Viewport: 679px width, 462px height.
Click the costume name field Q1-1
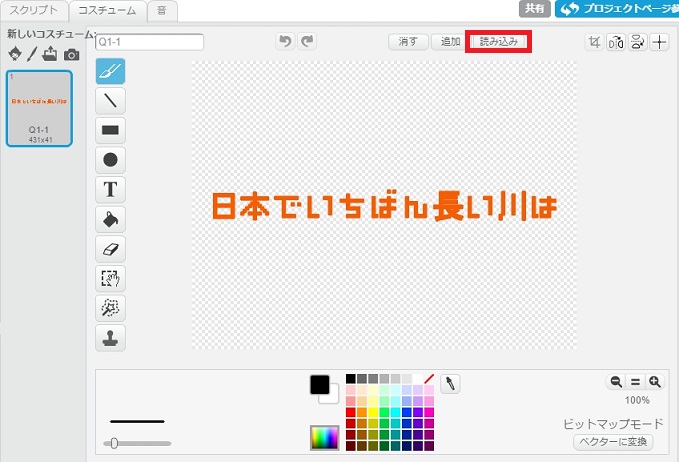point(149,42)
